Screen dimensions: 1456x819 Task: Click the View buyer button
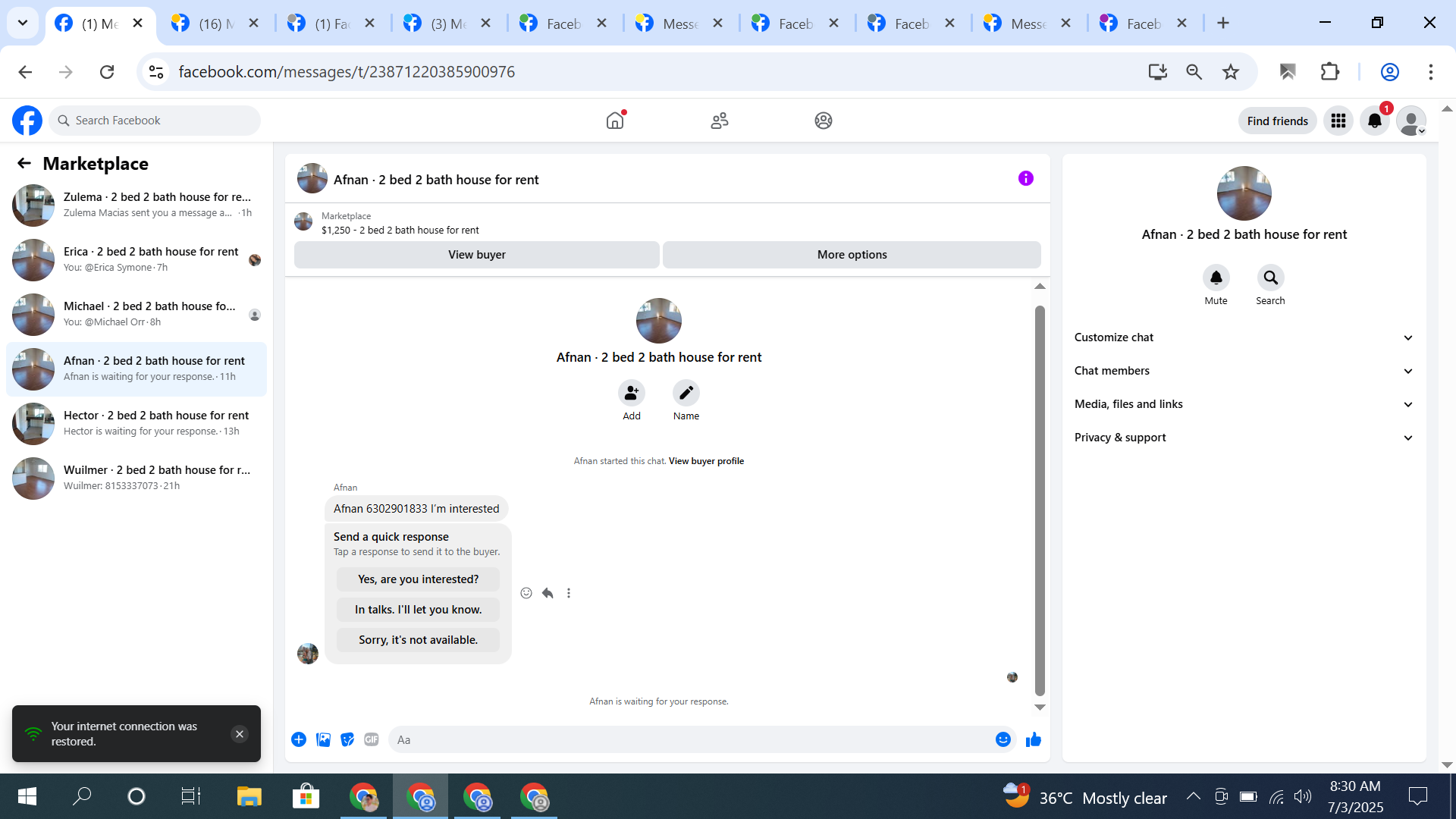coord(476,255)
